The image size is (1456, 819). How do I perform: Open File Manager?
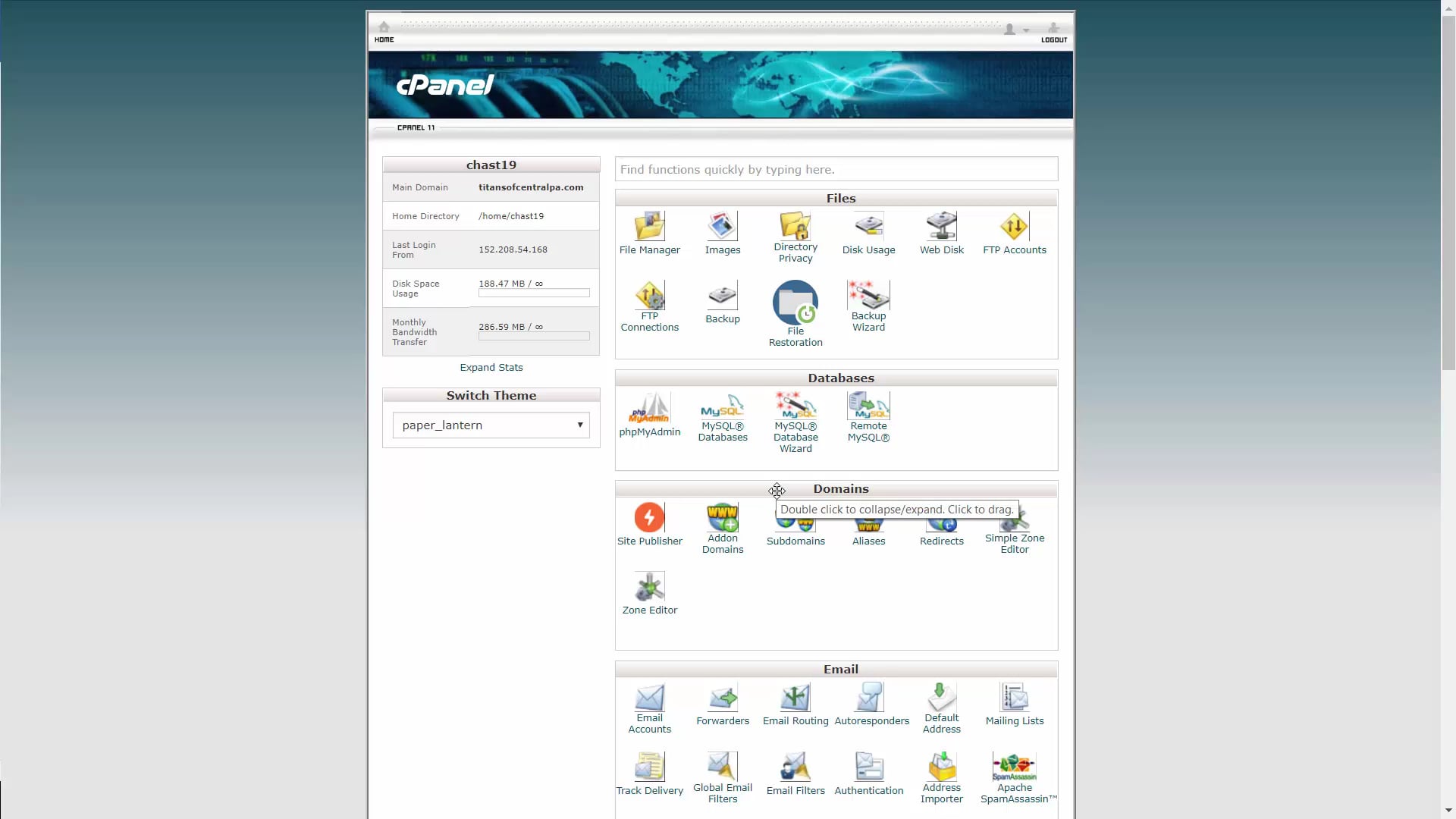click(649, 234)
